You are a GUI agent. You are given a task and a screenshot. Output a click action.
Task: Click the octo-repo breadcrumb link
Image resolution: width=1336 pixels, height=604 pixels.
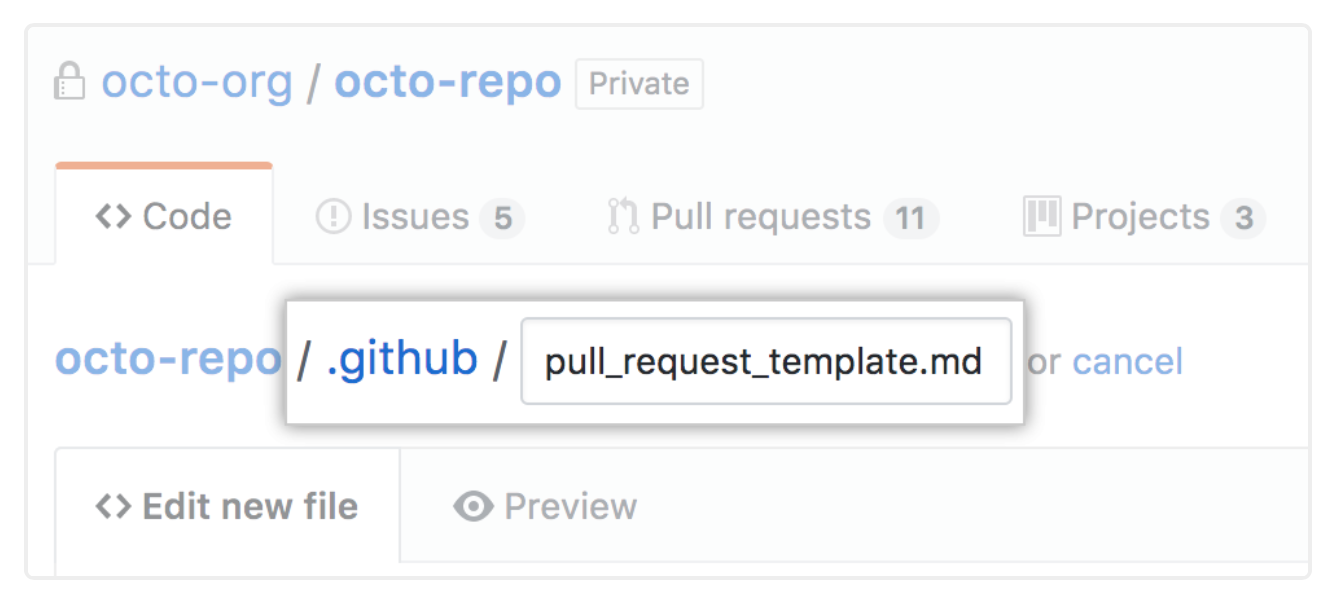point(168,360)
